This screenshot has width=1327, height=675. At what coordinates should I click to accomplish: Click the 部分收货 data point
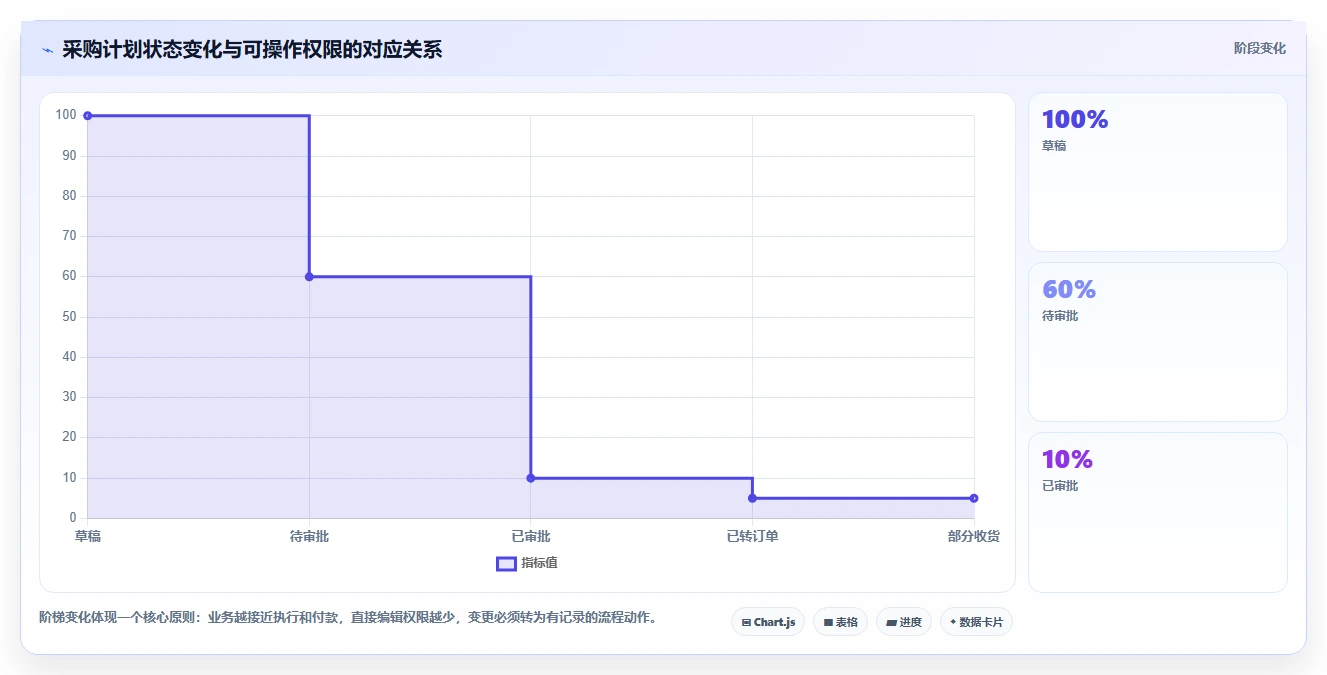974,498
